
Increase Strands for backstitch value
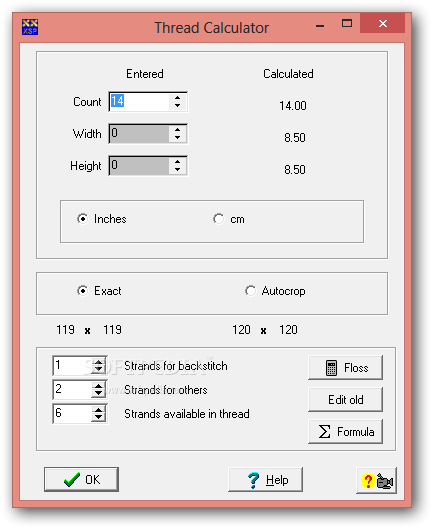[98, 362]
